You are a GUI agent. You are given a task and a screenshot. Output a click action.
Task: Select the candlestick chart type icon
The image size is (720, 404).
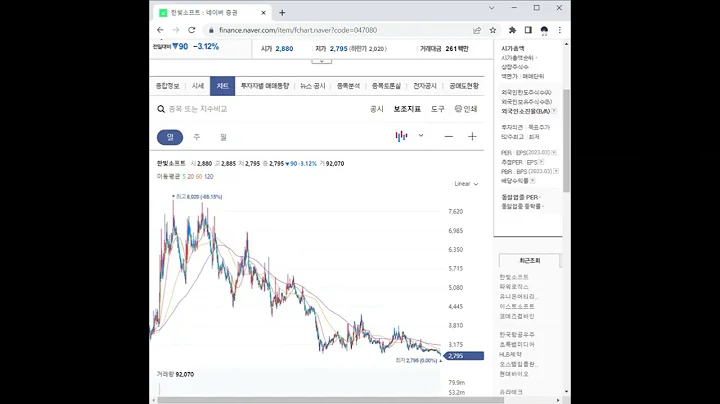point(401,136)
